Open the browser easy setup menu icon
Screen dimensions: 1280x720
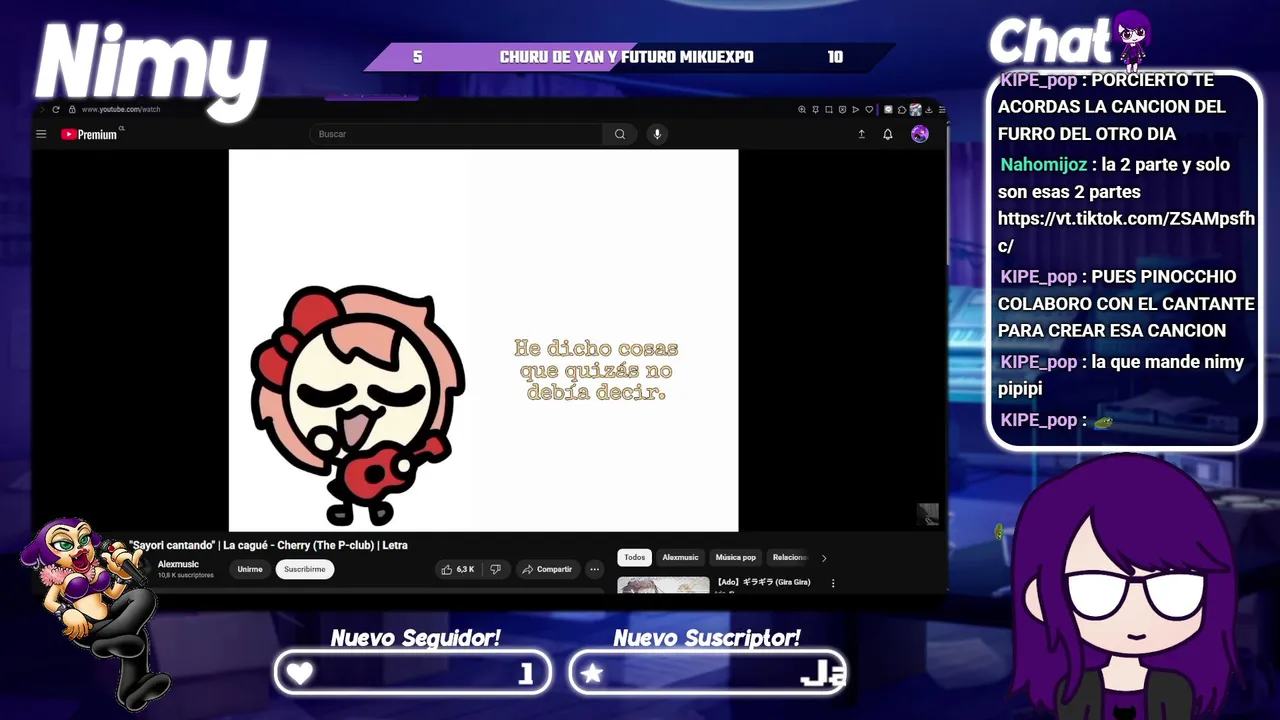pyautogui.click(x=942, y=110)
